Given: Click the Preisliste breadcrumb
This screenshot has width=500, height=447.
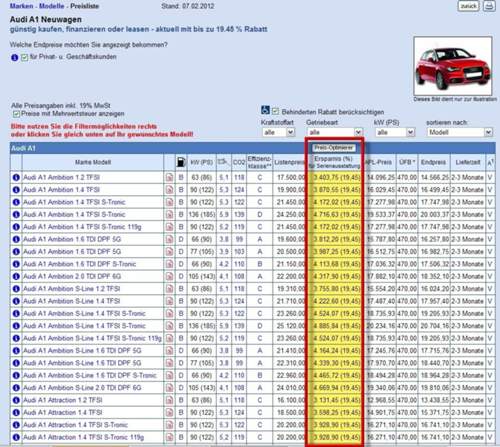Looking at the screenshot, I should coord(84,6).
